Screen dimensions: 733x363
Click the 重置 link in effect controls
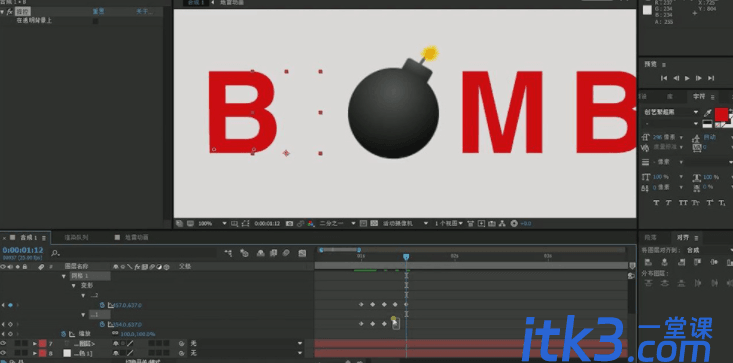coord(98,12)
